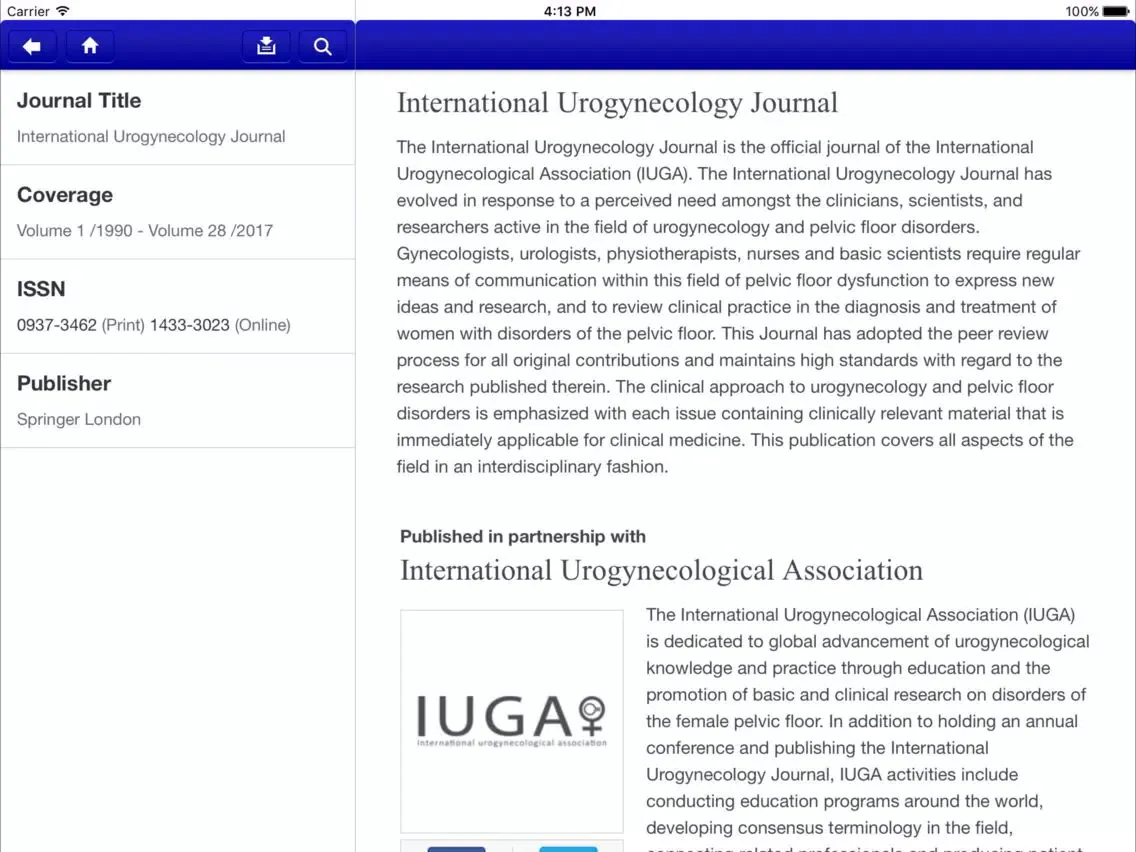Select 'Volume 1 /1990 - Volume 28 /2017'

point(145,230)
